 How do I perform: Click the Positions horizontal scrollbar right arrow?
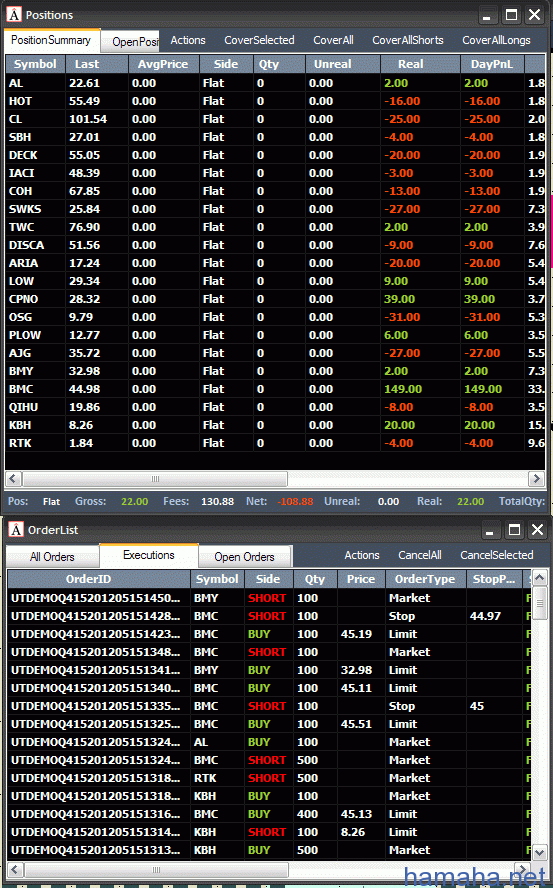click(x=536, y=479)
